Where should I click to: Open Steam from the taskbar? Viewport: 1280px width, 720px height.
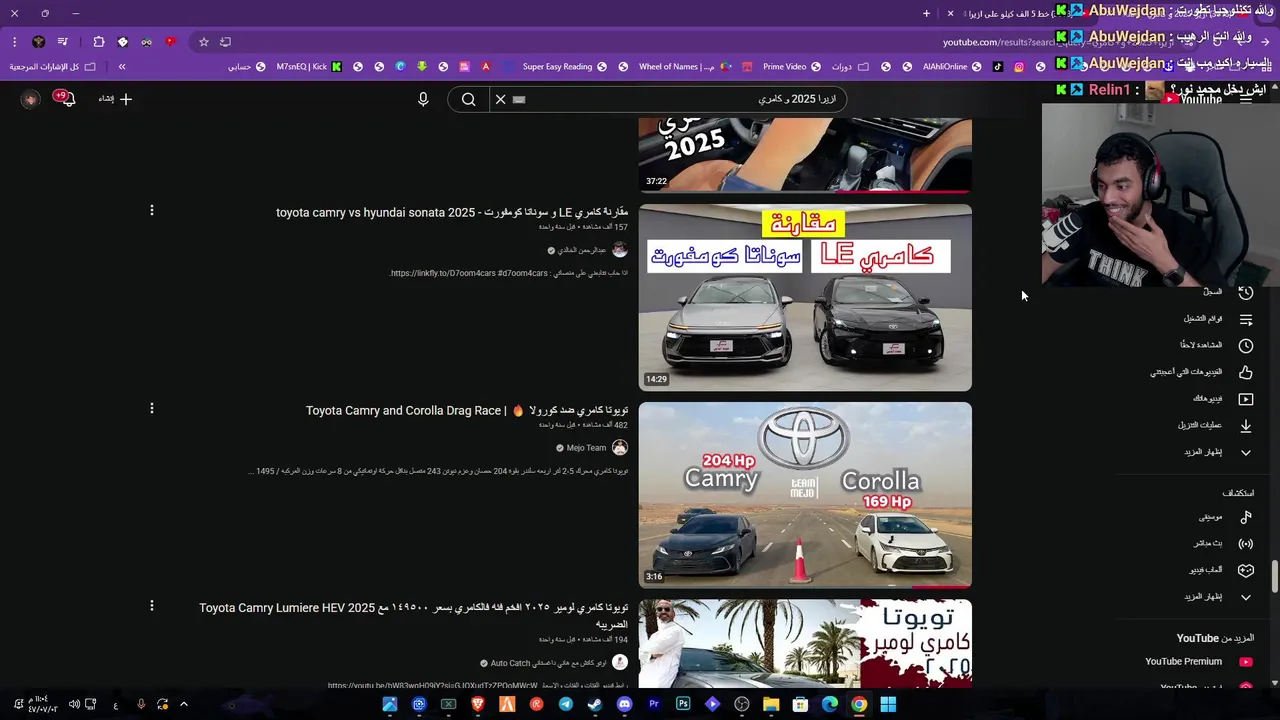click(x=595, y=704)
